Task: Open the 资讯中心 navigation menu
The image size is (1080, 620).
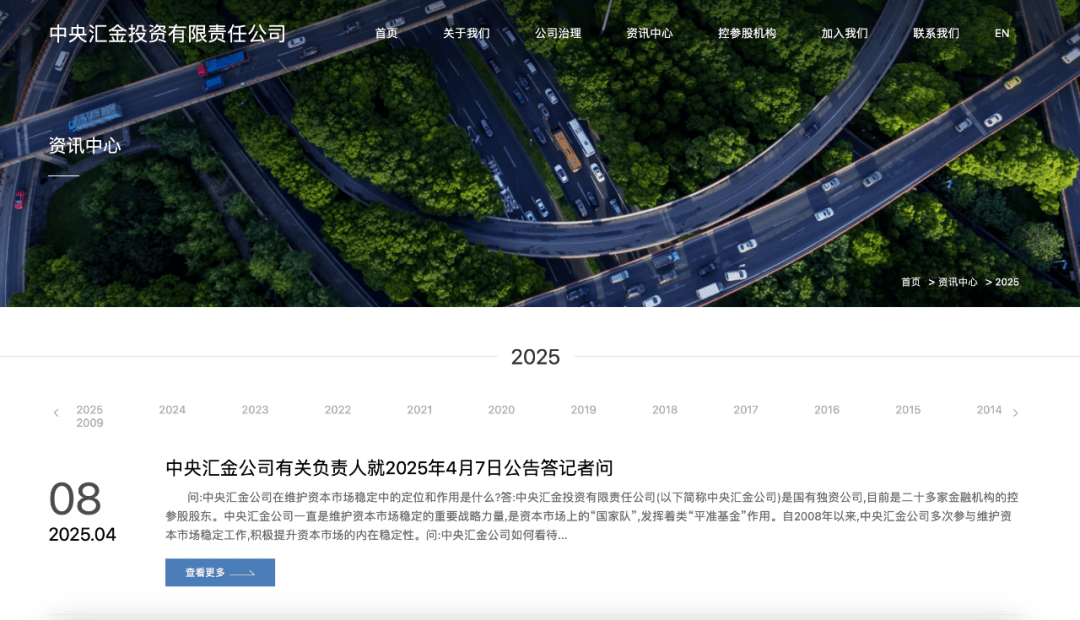Action: (648, 33)
